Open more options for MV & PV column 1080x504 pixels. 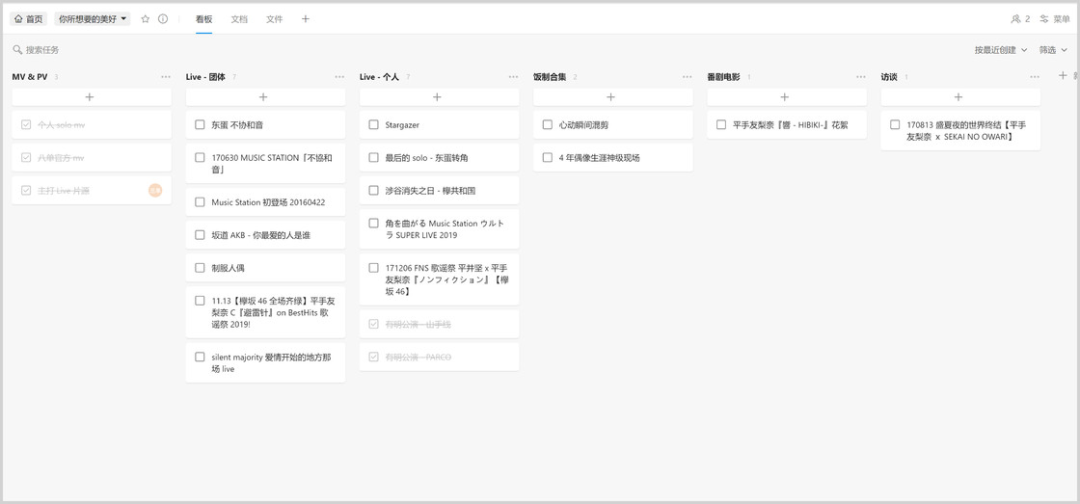[x=166, y=77]
